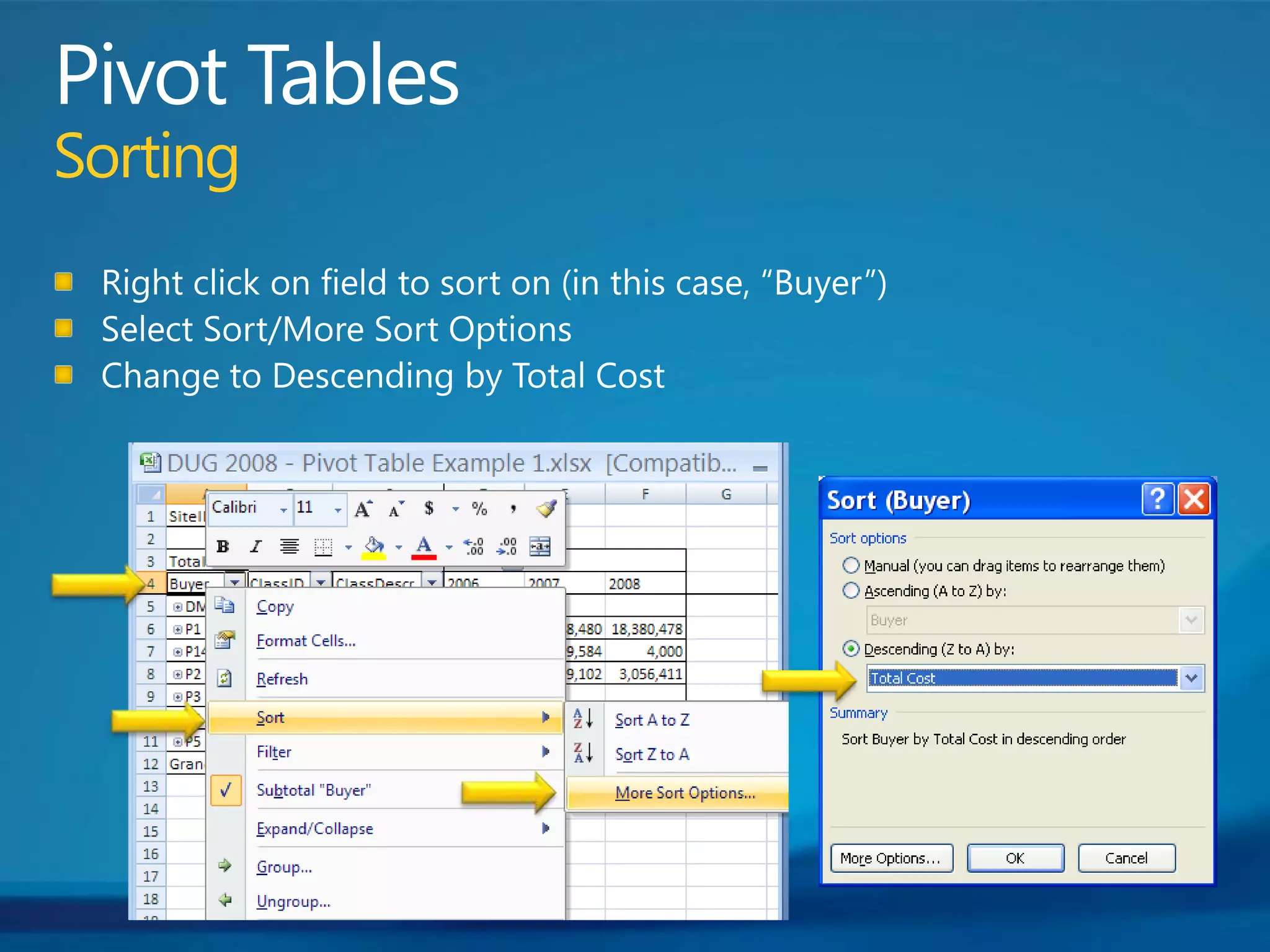Choose Format Cells... from context menu
This screenshot has height=952, width=1270.
386,640
